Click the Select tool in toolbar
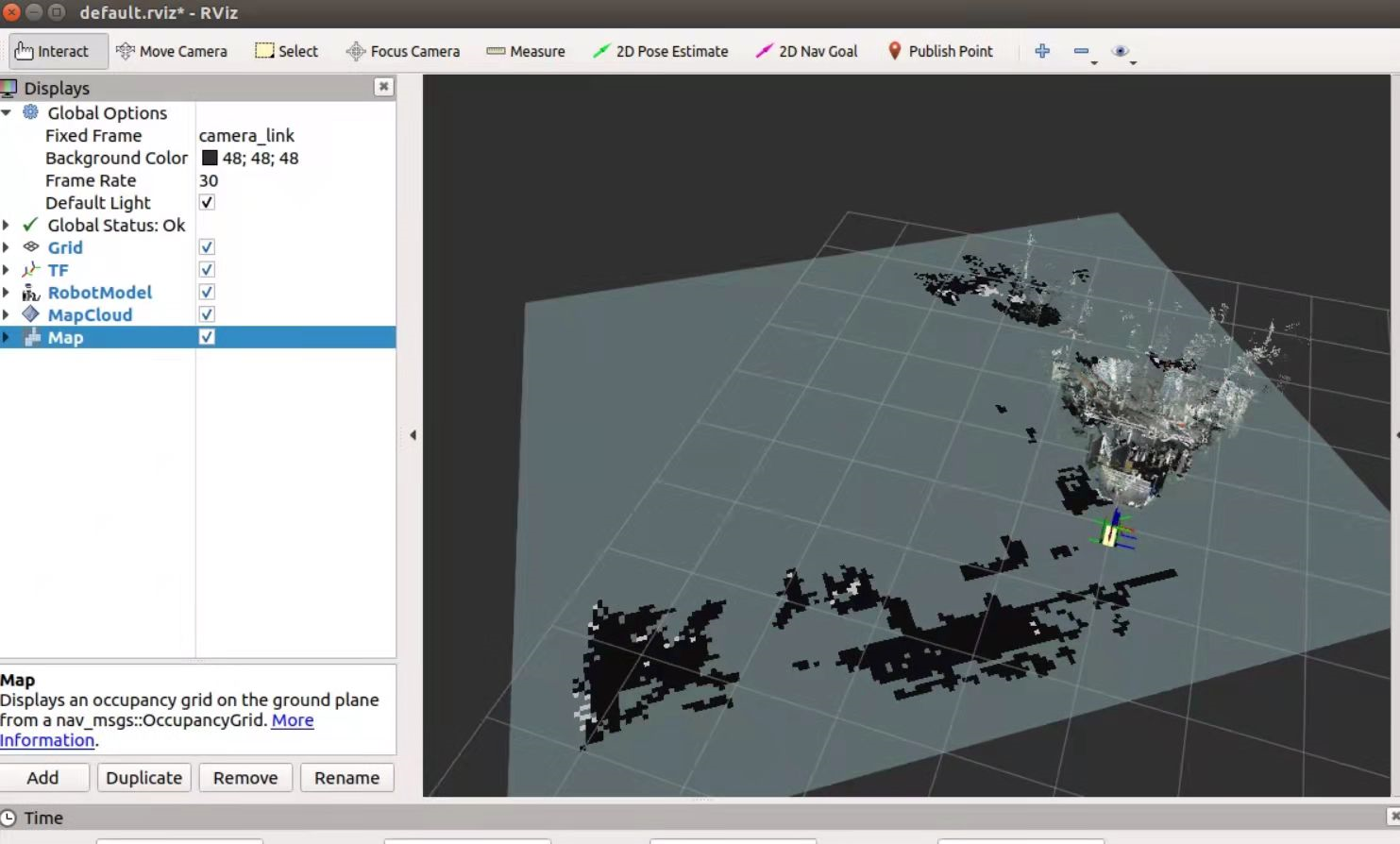 287,51
